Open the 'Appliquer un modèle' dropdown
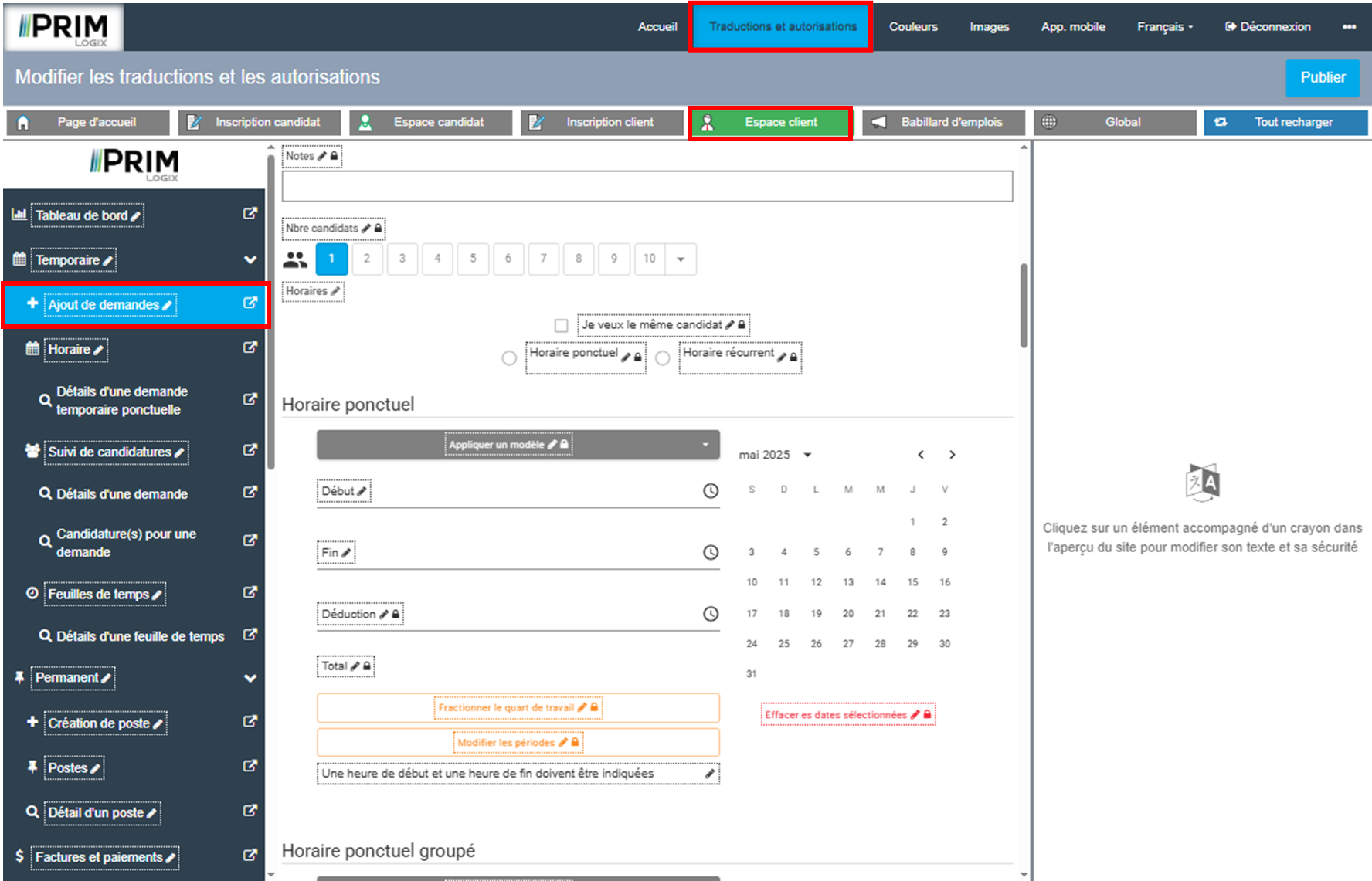 click(x=518, y=445)
